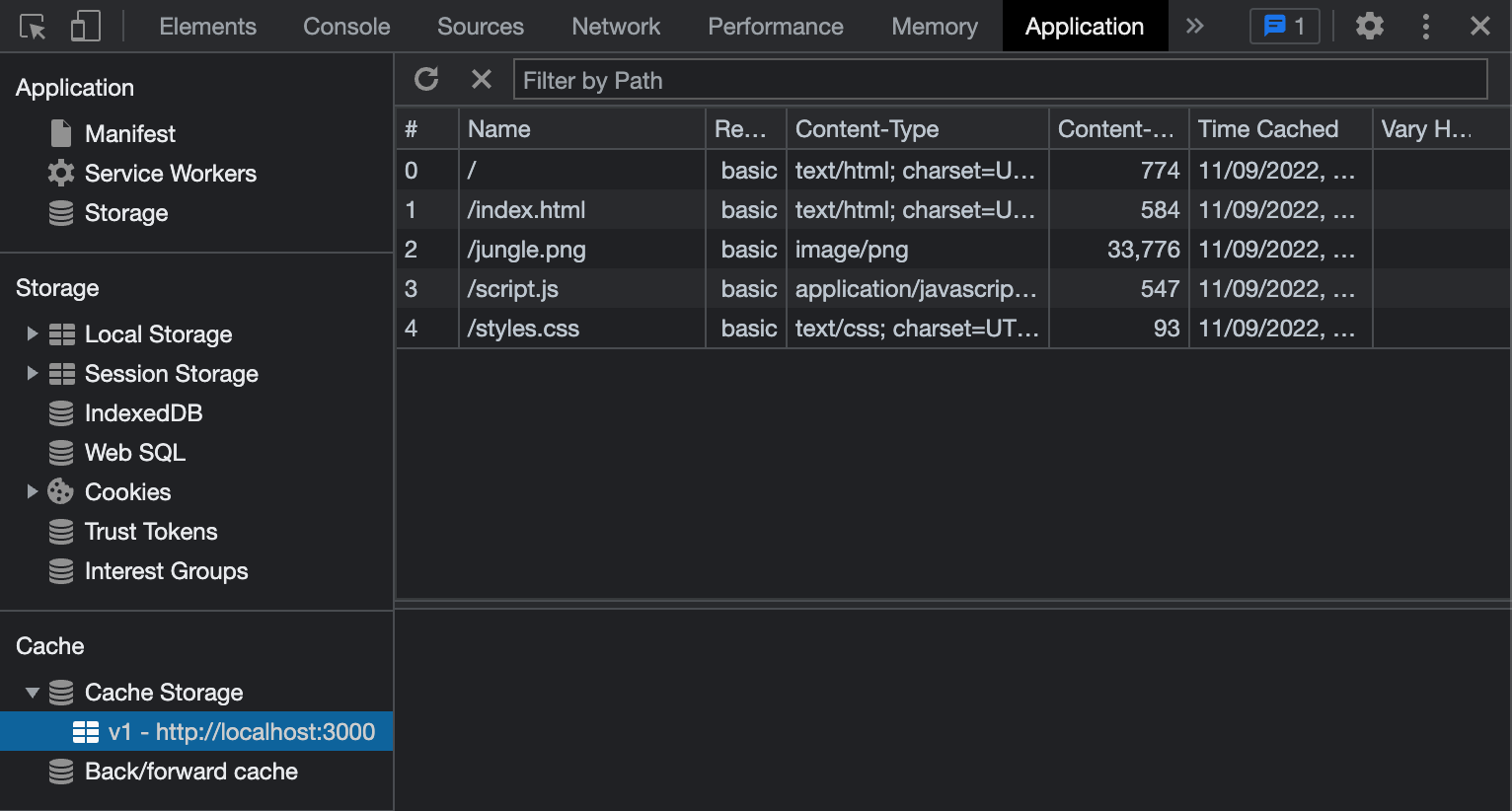Expand the Cookies section
Viewport: 1512px width, 811px height.
[33, 491]
